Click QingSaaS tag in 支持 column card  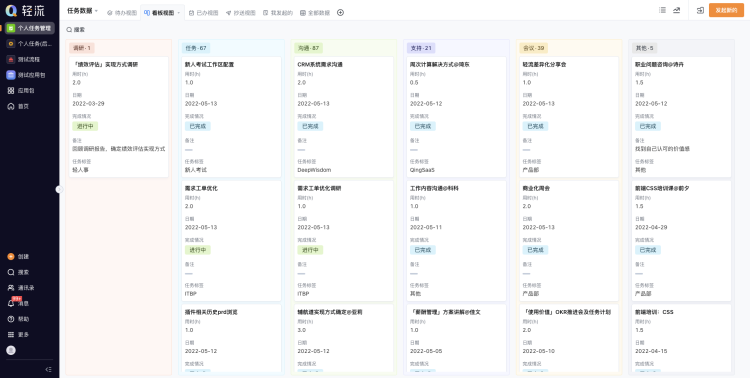pos(422,170)
